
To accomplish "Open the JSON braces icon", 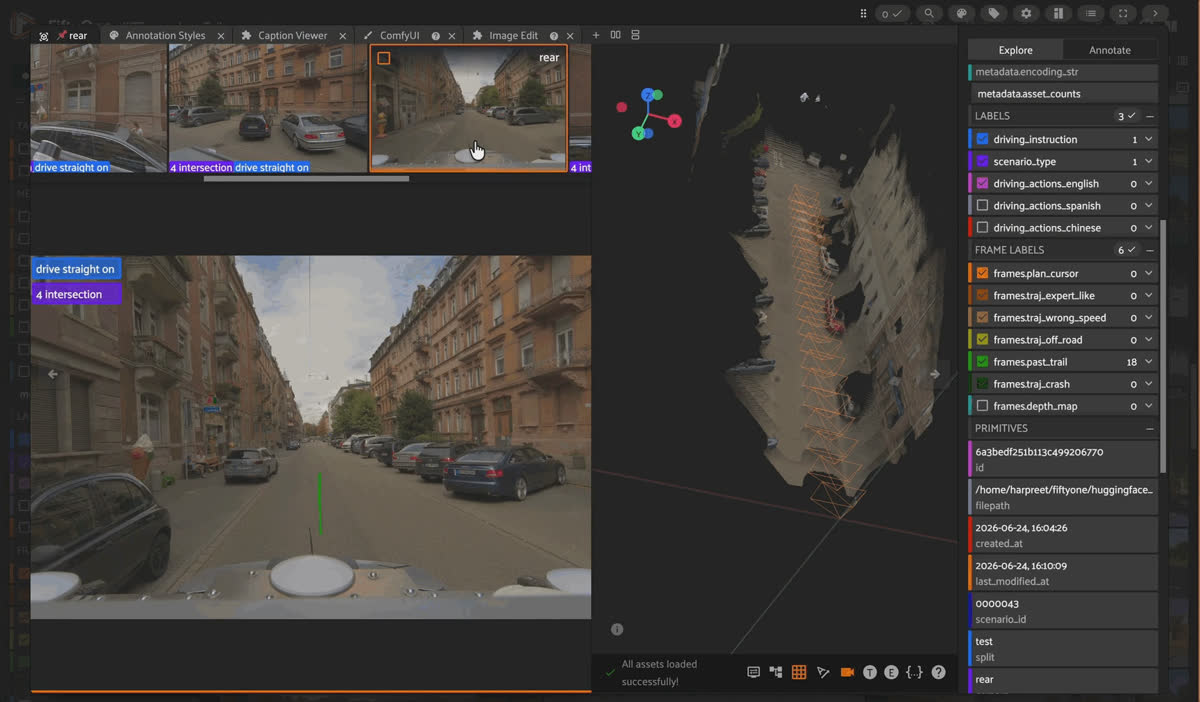I will tap(914, 672).
